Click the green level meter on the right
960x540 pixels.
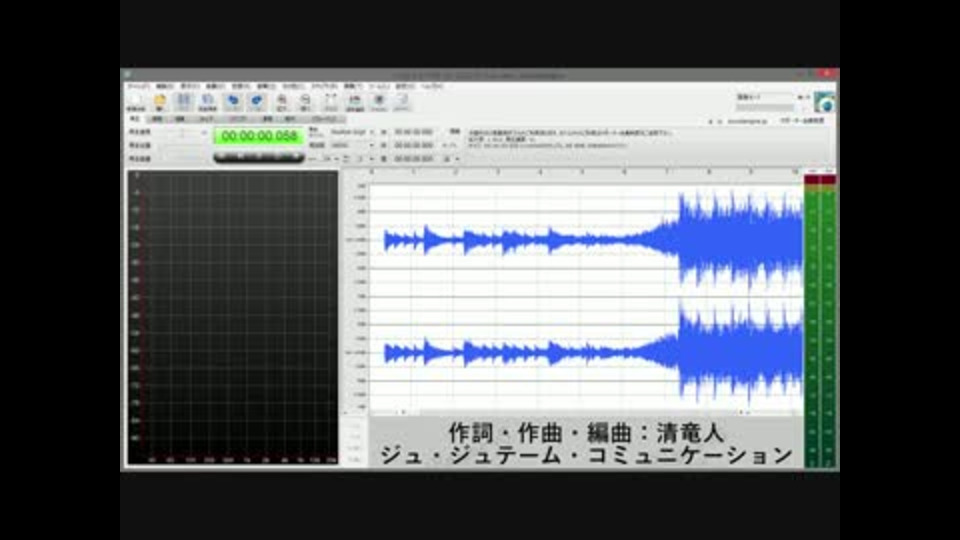[820, 323]
